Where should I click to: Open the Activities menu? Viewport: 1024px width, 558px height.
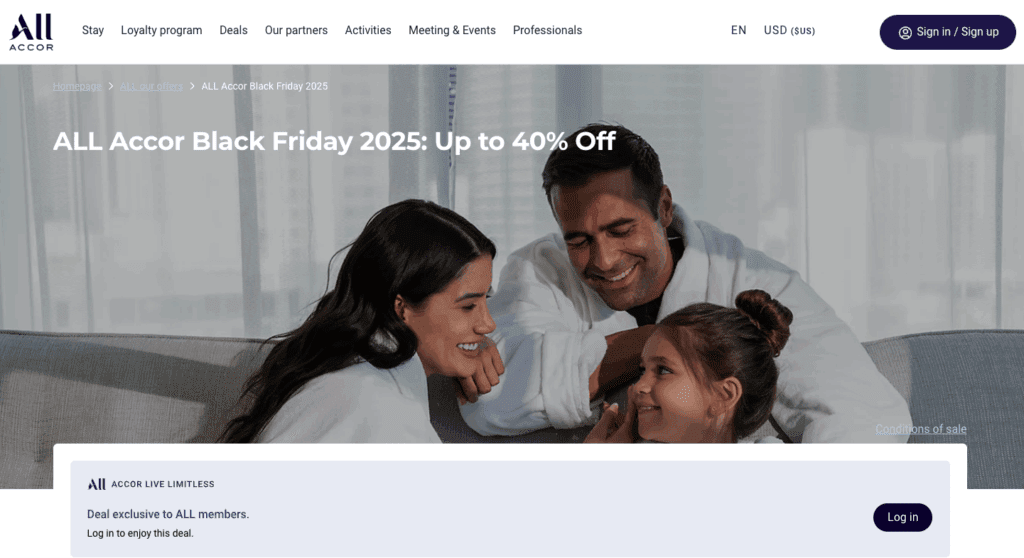pyautogui.click(x=368, y=31)
